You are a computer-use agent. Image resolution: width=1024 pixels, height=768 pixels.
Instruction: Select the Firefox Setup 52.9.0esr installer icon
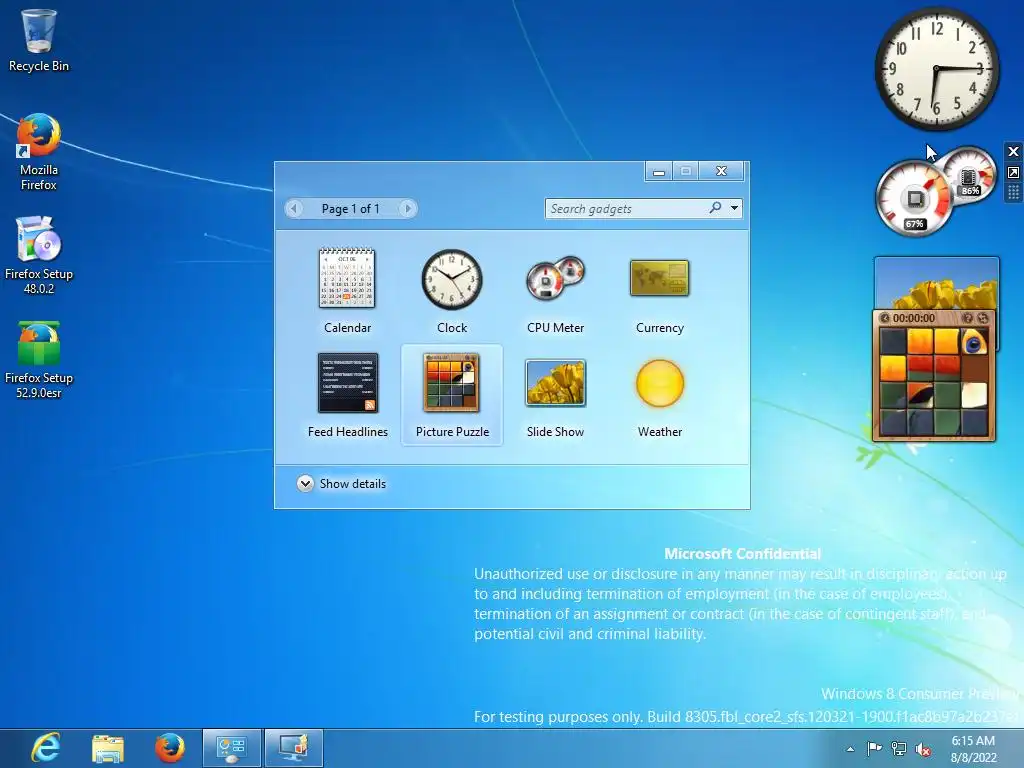[39, 360]
